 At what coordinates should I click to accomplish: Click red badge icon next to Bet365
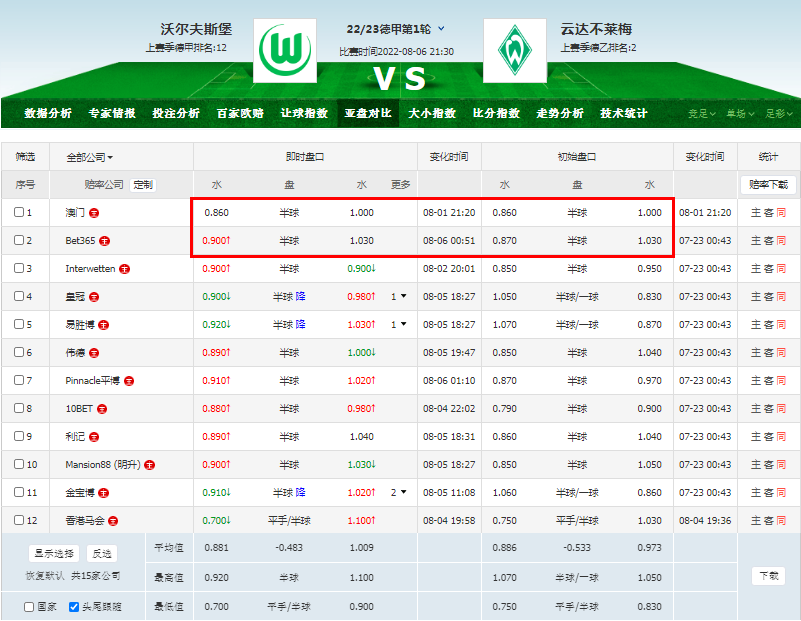point(105,241)
